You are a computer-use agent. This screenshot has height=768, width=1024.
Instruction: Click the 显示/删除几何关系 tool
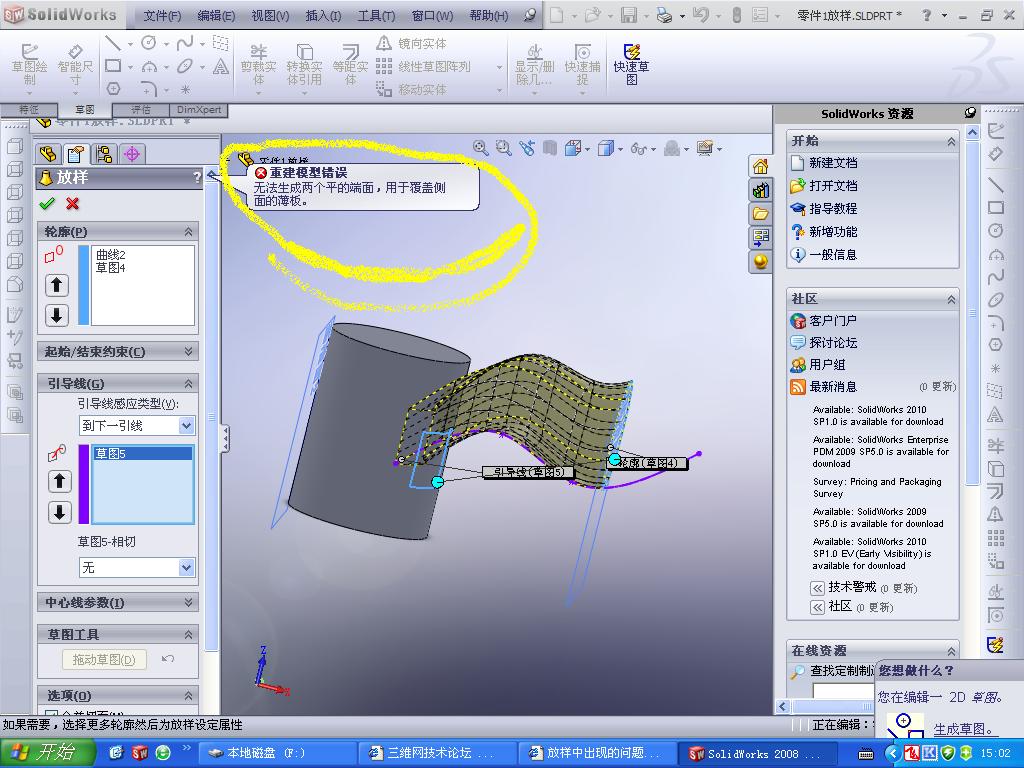pos(534,64)
